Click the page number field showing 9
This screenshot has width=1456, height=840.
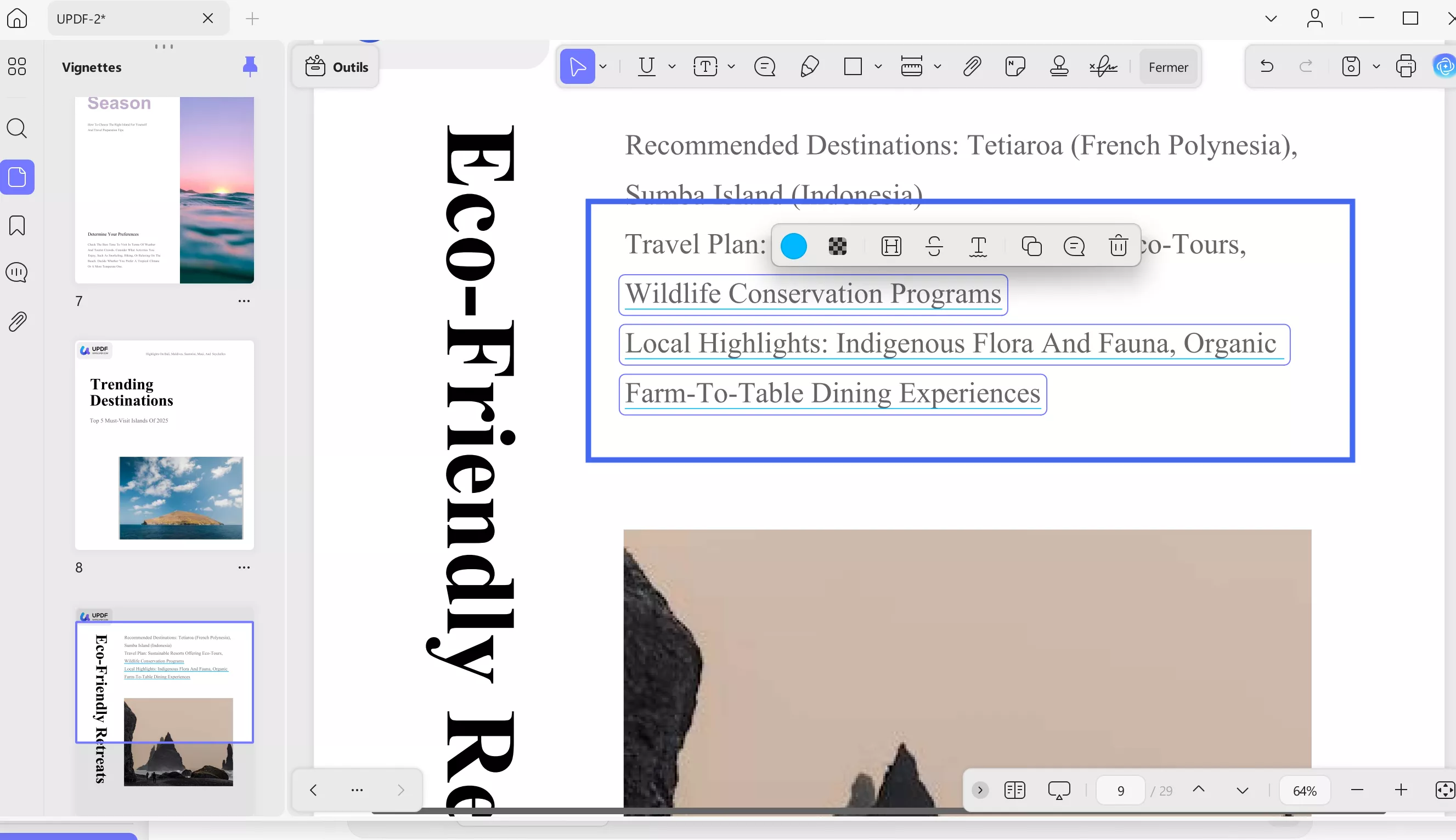point(1121,791)
